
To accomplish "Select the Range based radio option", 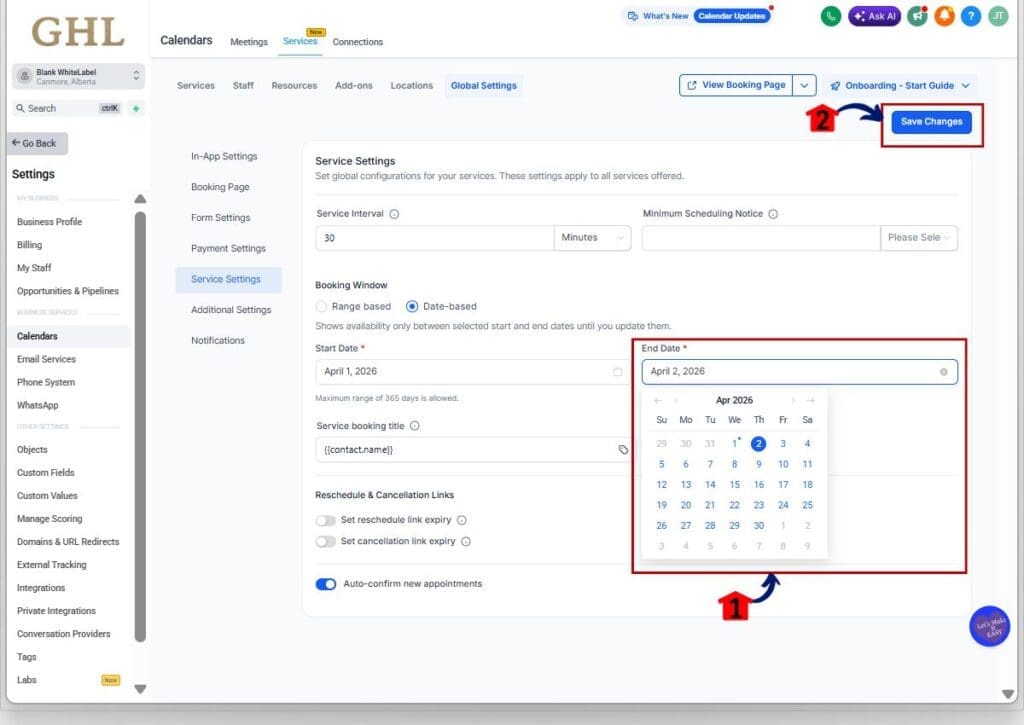I will (321, 306).
